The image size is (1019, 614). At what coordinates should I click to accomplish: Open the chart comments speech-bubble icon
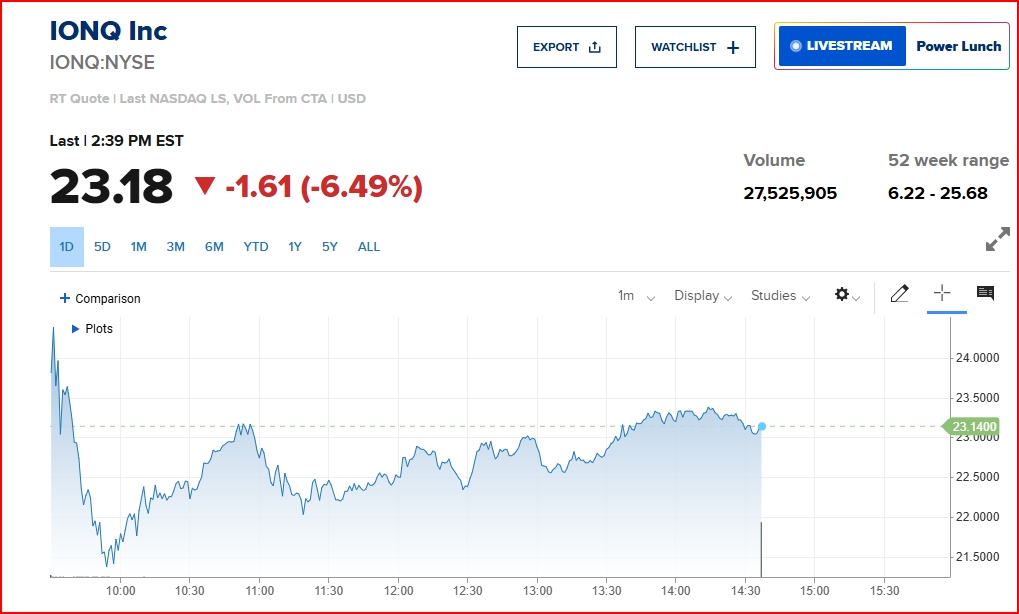[985, 293]
